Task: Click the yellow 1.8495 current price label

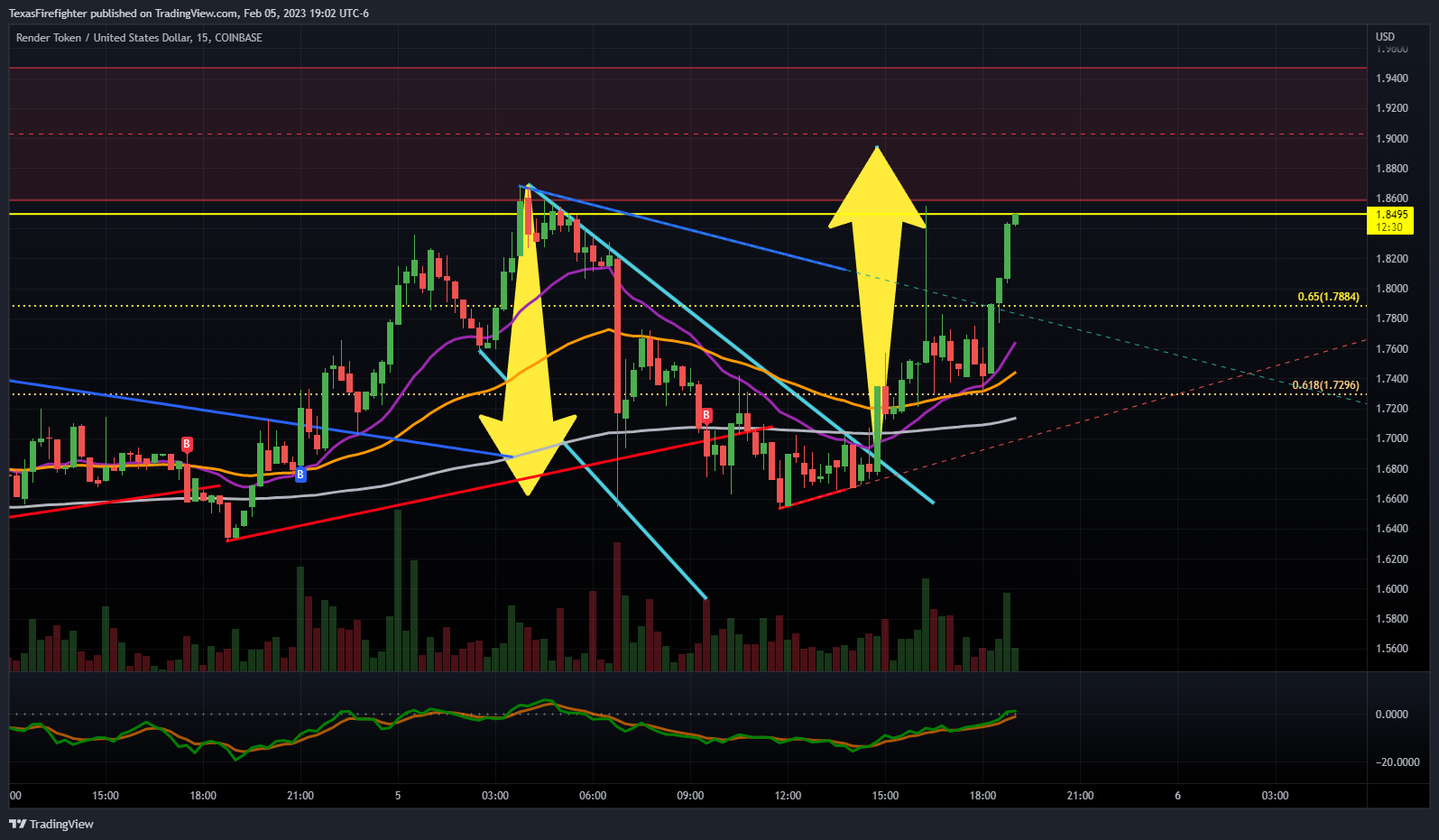Action: click(1390, 215)
